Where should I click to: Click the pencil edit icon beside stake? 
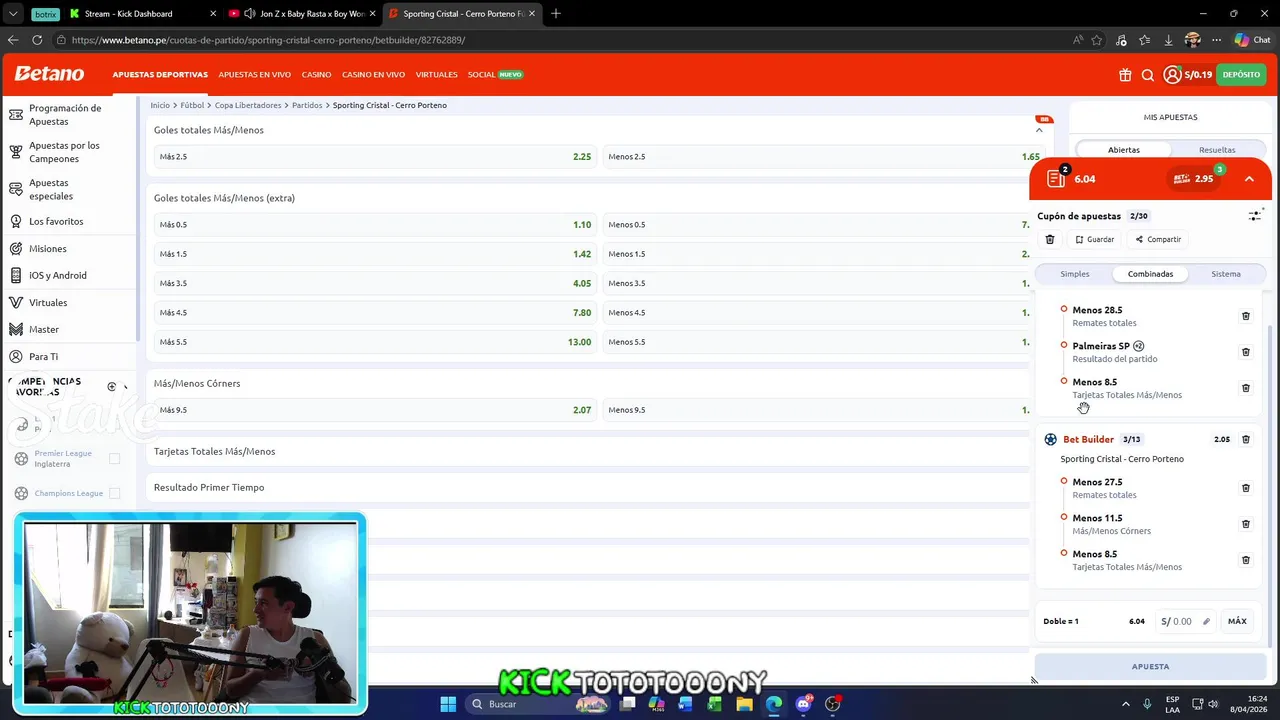coord(1206,622)
